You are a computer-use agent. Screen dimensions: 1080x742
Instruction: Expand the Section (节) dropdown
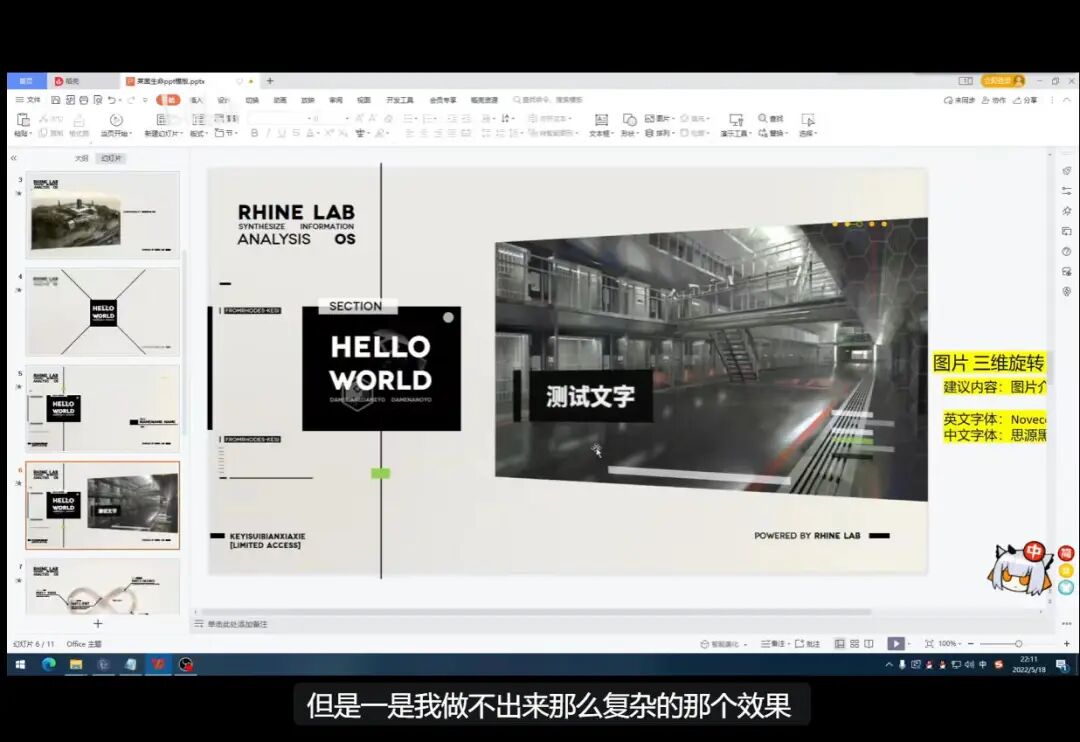coord(226,133)
